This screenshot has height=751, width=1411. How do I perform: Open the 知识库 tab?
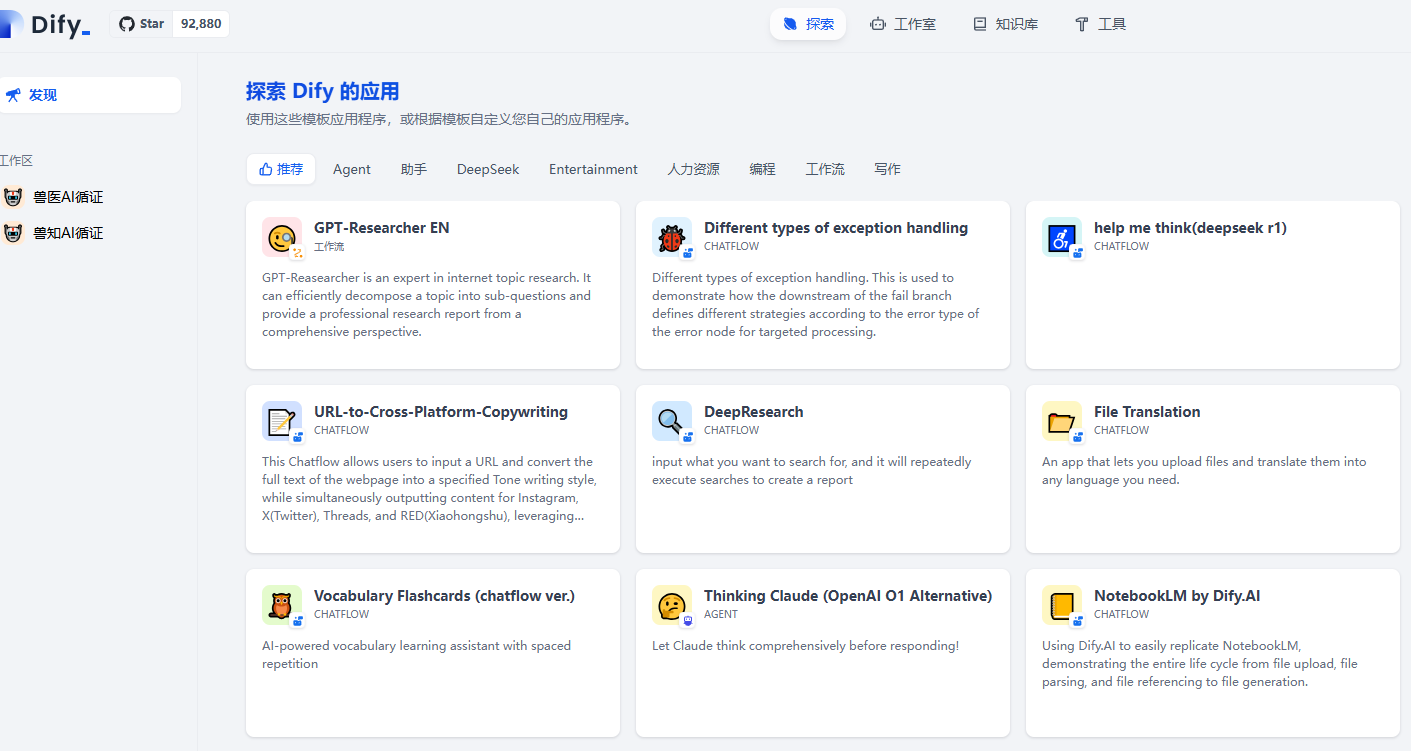[x=1006, y=24]
